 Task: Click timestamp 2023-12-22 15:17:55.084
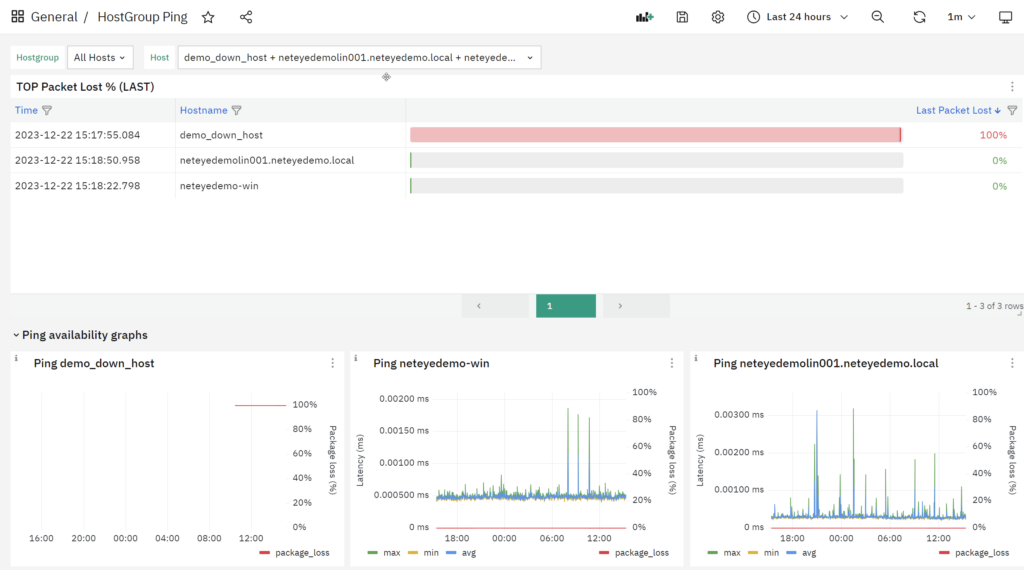point(78,135)
